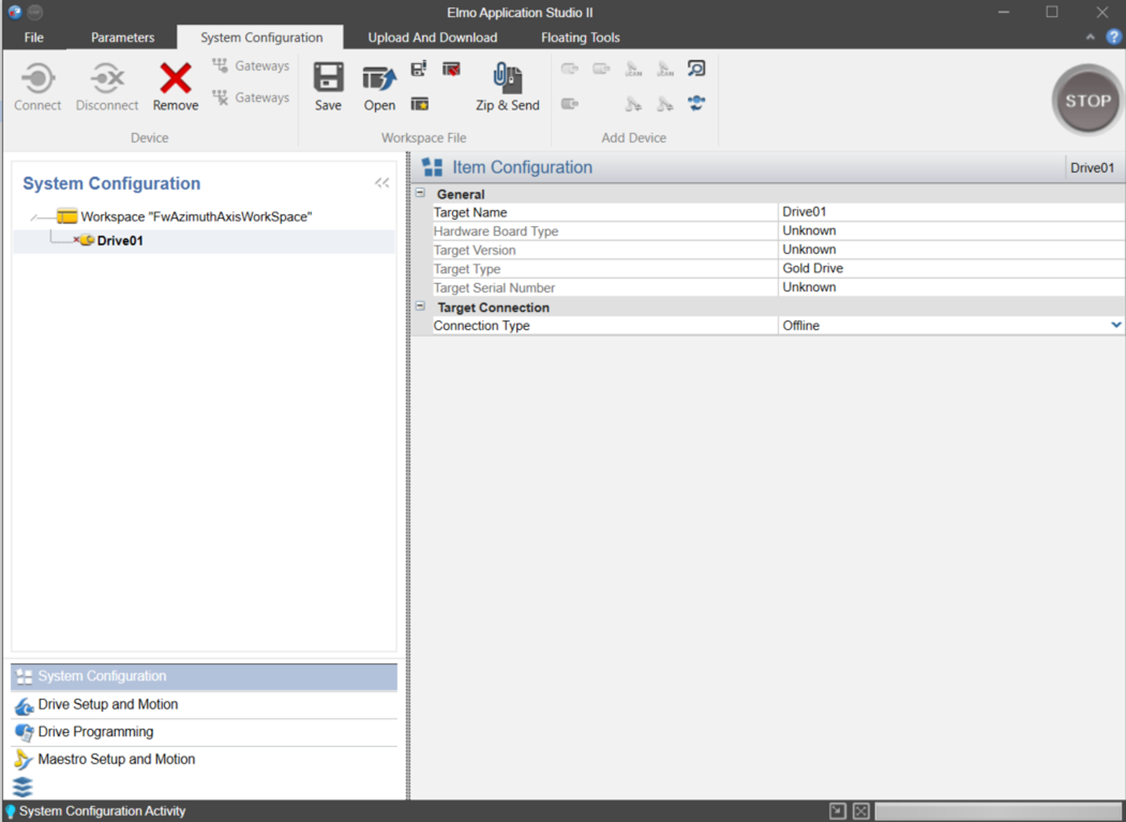
Task: Minimize the Elmo Application Studio window
Action: coord(1004,12)
